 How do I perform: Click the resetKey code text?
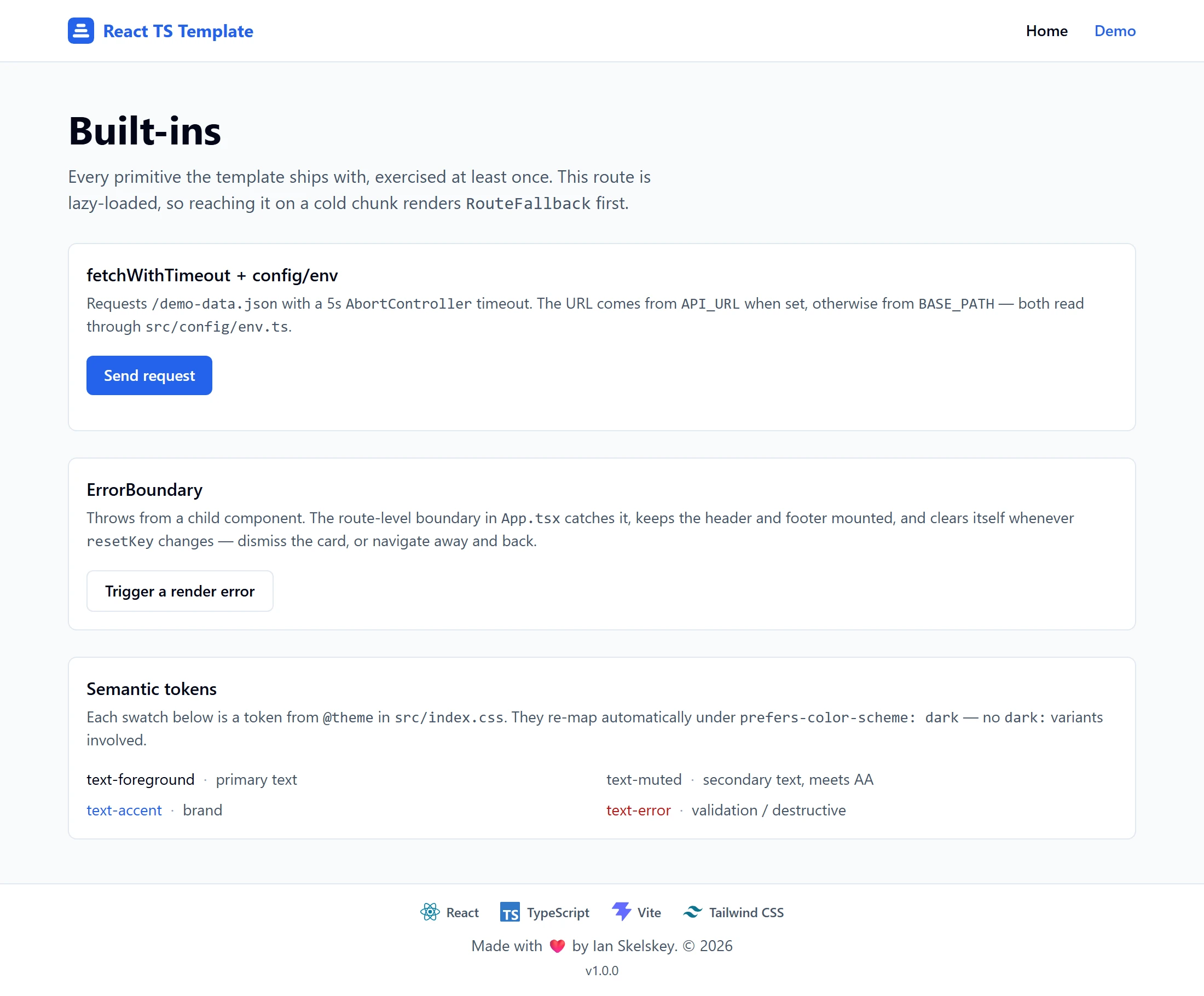click(120, 541)
